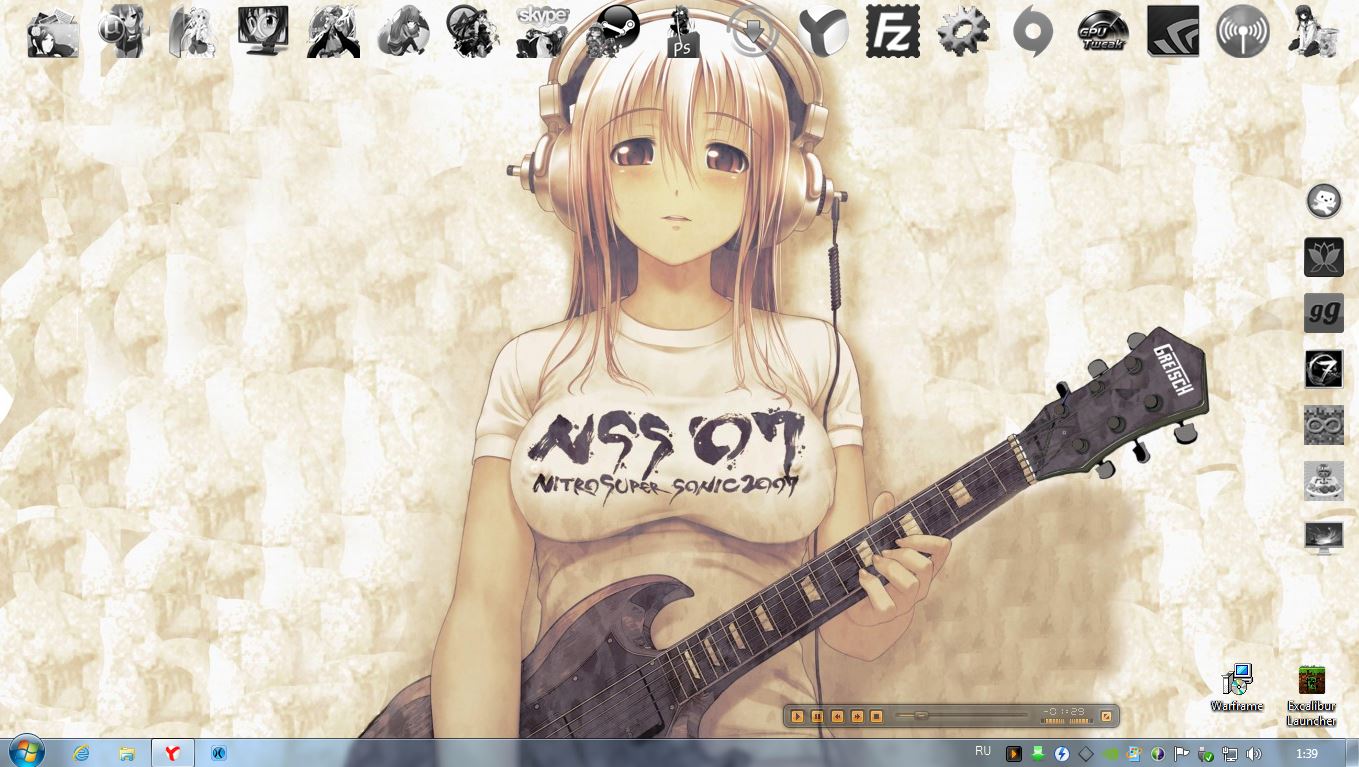The height and width of the screenshot is (767, 1359).
Task: Open the circled 7 icon in right dock
Action: click(1324, 369)
